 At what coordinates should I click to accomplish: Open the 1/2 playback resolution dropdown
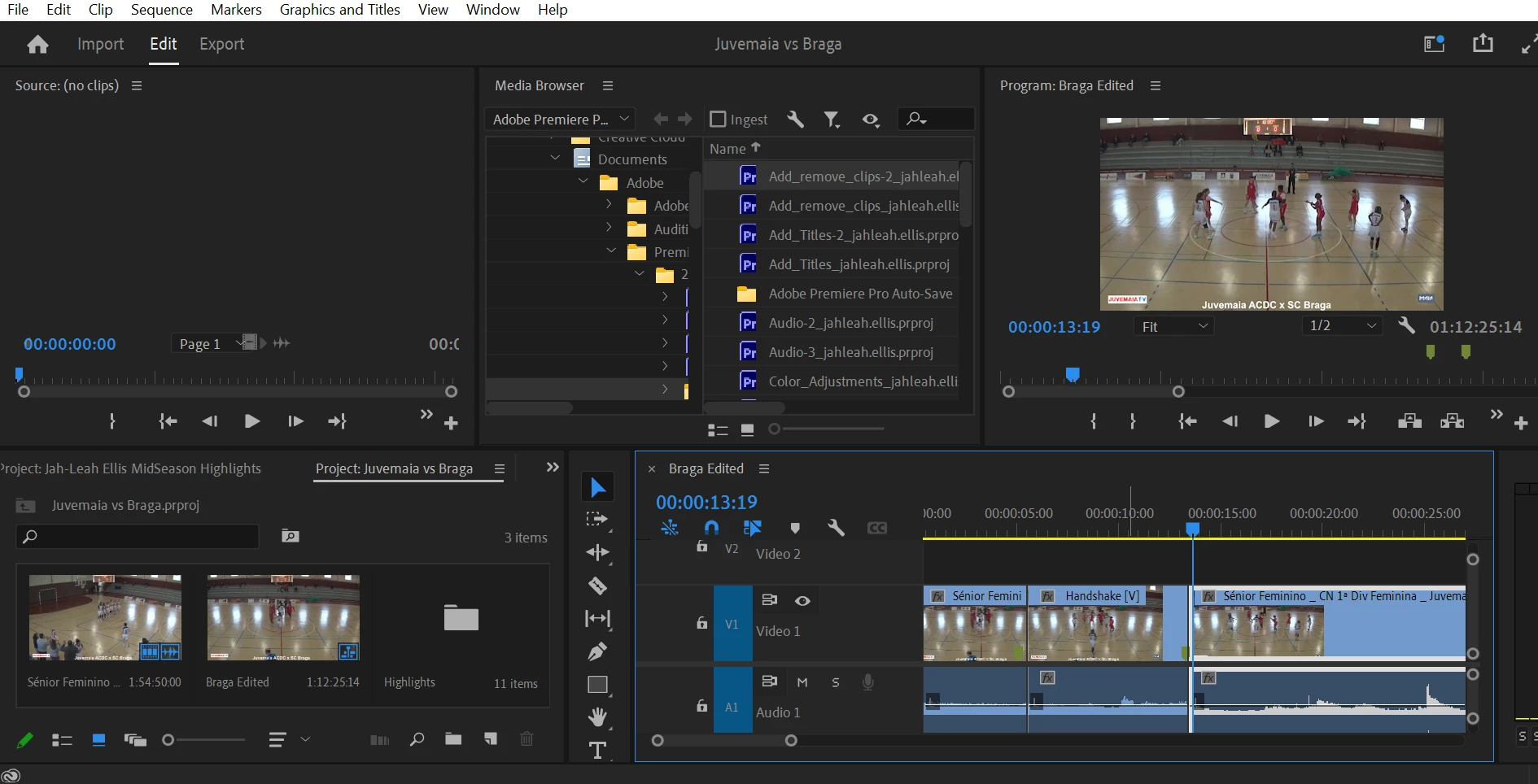coord(1341,326)
